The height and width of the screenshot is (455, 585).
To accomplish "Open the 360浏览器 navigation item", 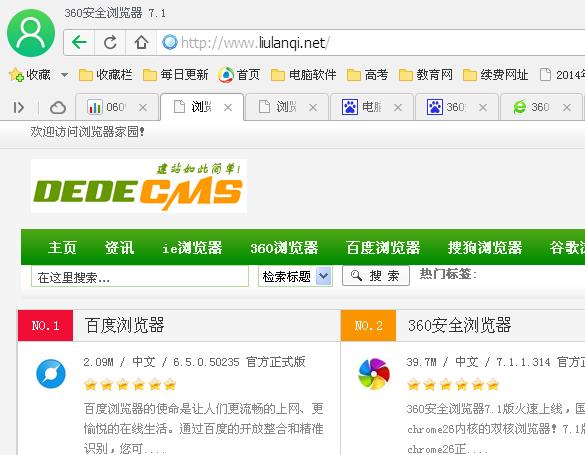I will pos(284,248).
